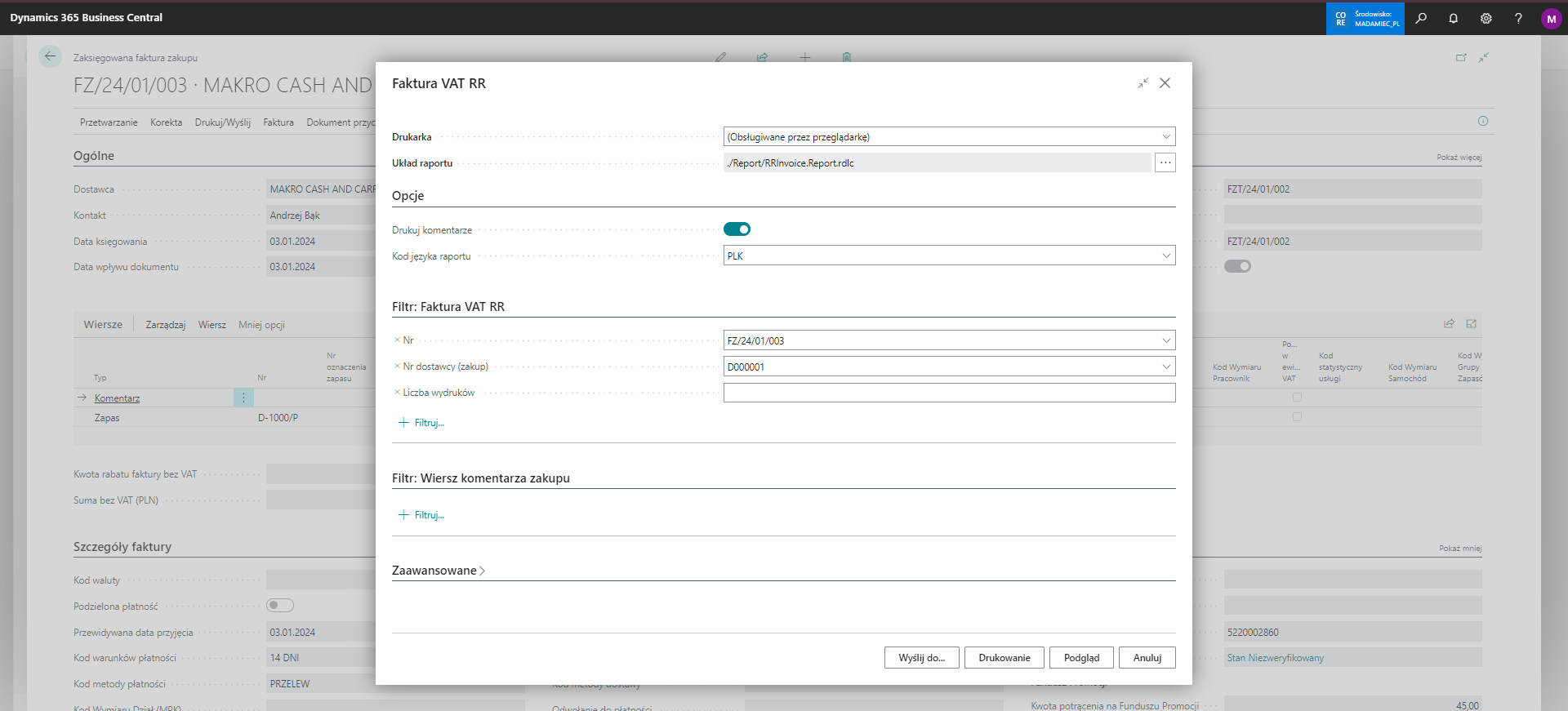Click the Układ raportu path field
The image size is (1568, 711).
pos(938,162)
